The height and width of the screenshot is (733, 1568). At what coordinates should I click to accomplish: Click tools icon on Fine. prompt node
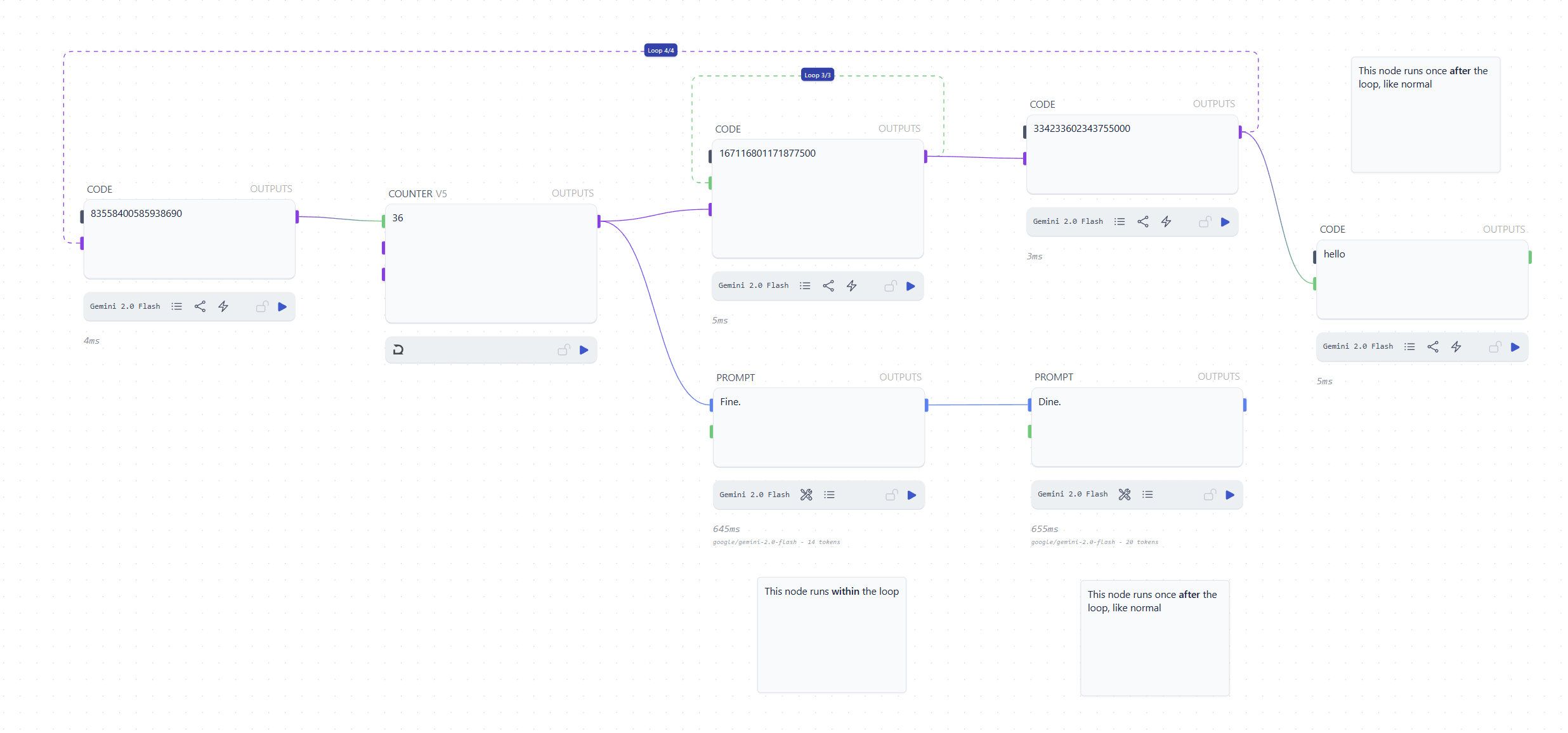pyautogui.click(x=806, y=495)
